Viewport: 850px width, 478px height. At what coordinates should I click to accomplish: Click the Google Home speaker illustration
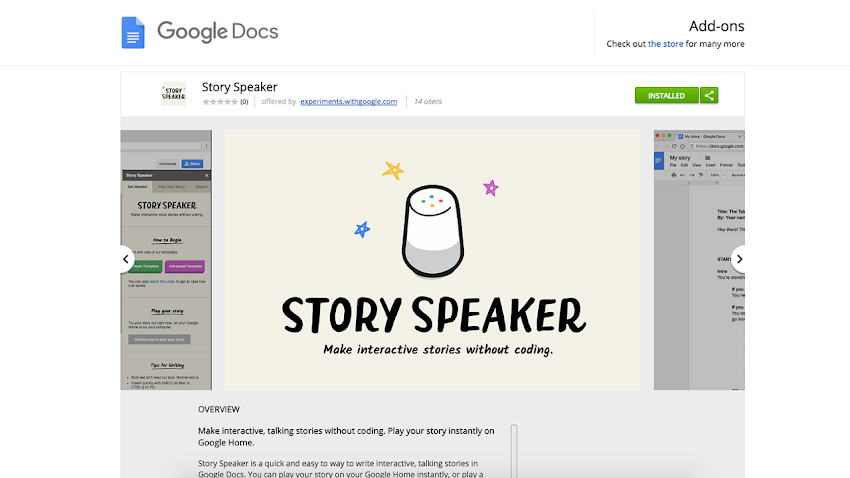[433, 231]
